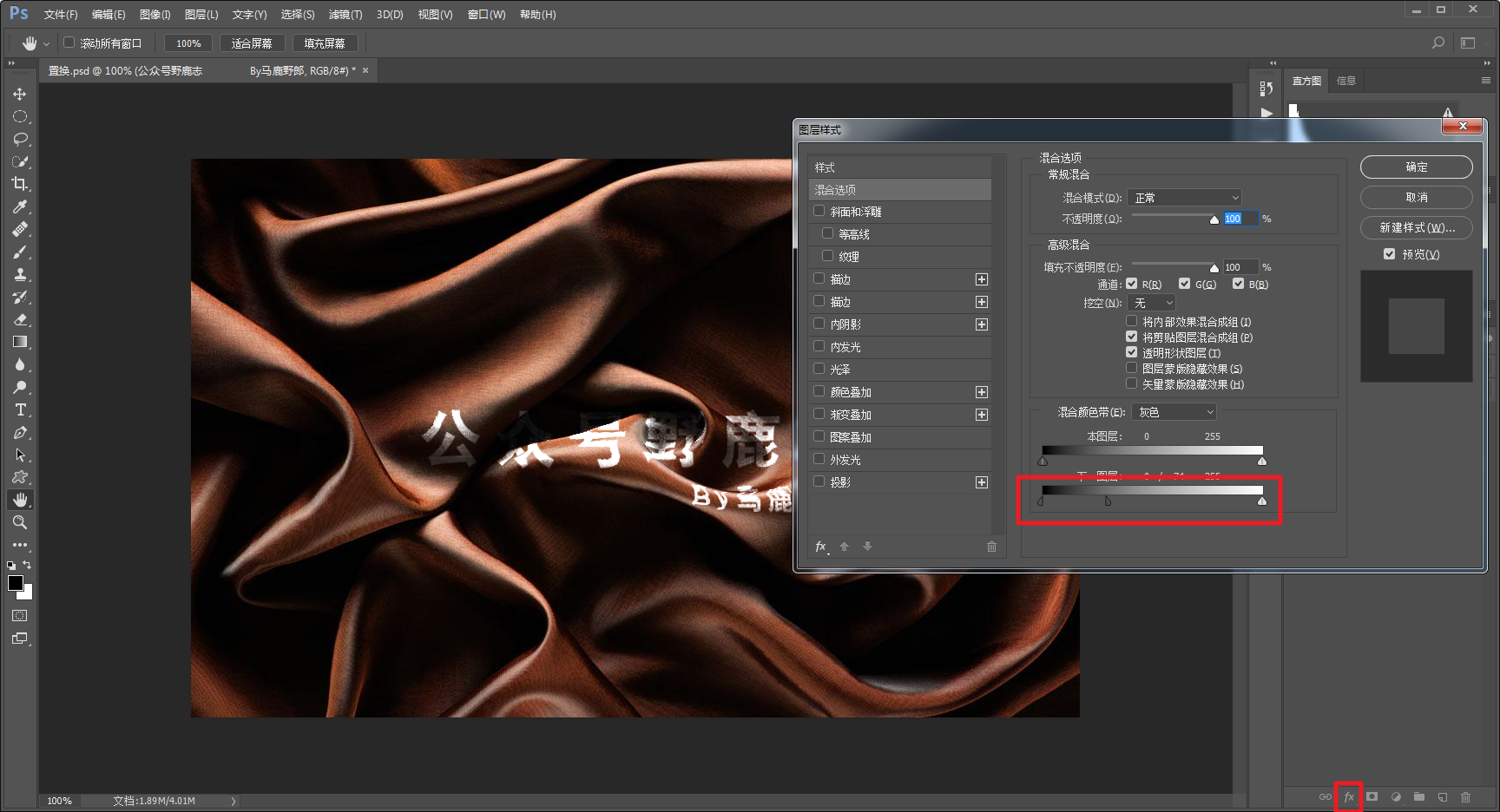Image resolution: width=1500 pixels, height=812 pixels.
Task: Click the 适合屏幕 button
Action: (x=252, y=43)
